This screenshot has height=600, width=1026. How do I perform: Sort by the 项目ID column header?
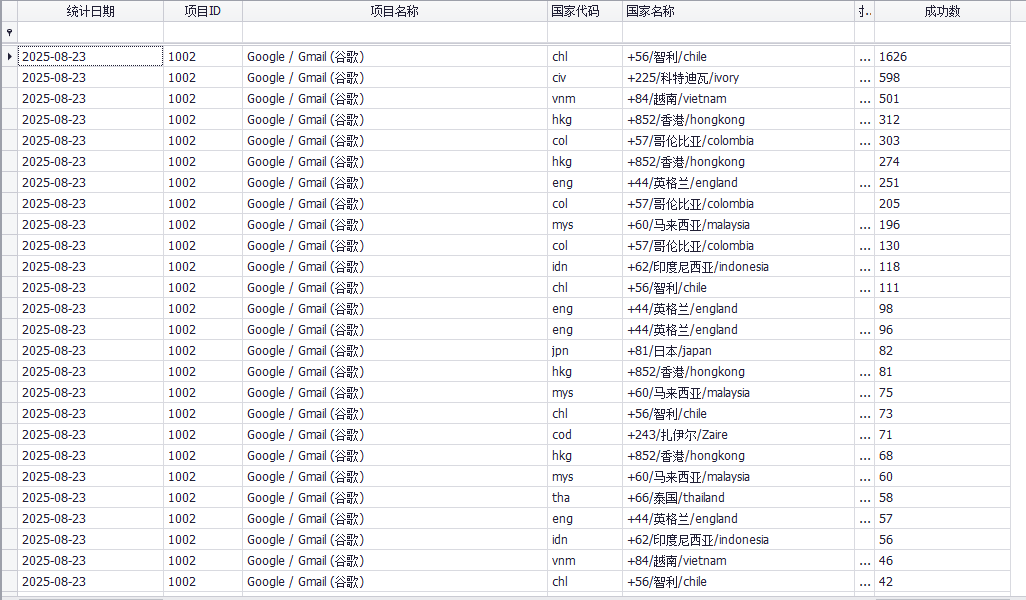[x=203, y=11]
